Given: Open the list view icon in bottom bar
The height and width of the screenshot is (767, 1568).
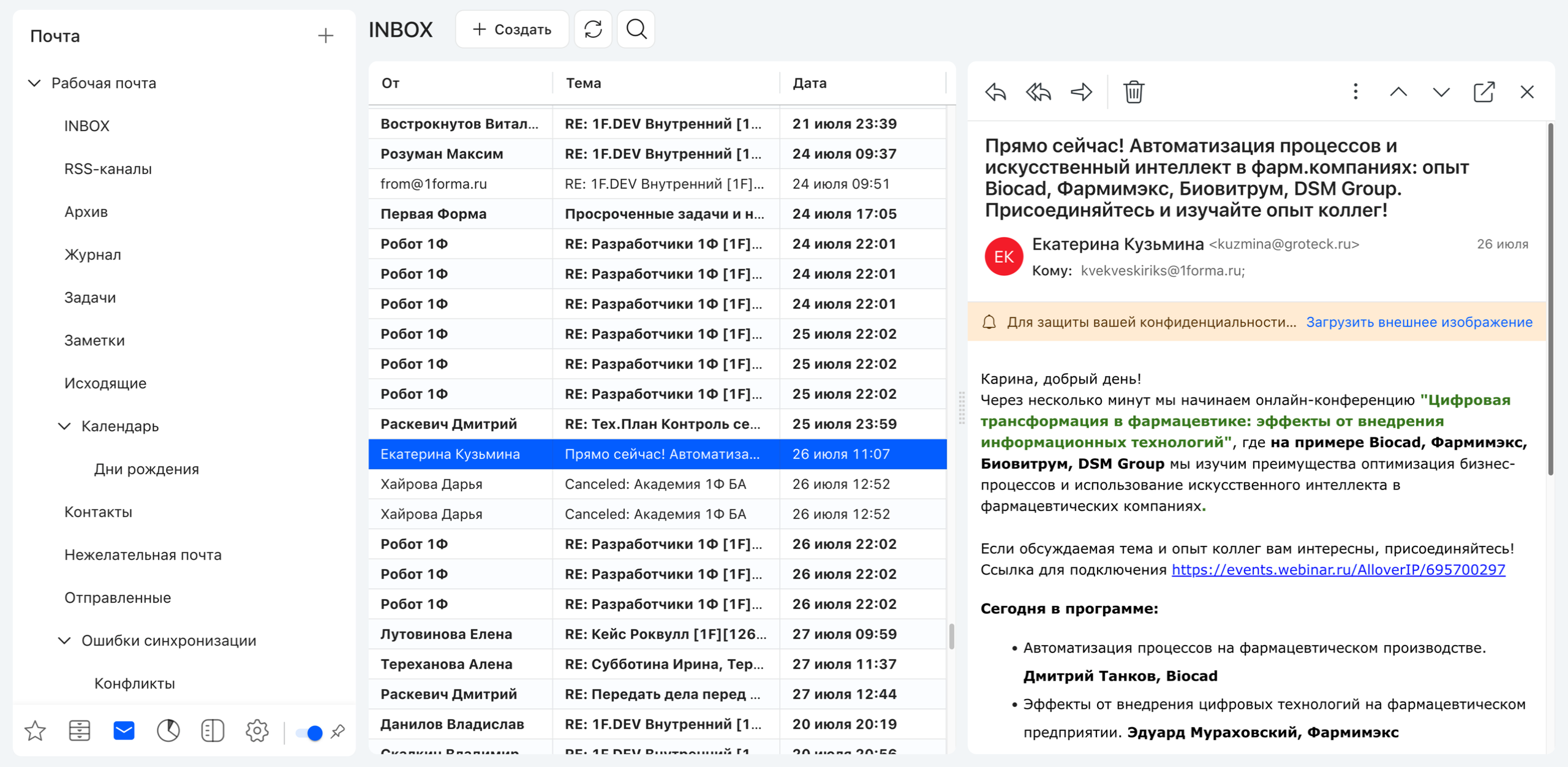Looking at the screenshot, I should (x=80, y=731).
